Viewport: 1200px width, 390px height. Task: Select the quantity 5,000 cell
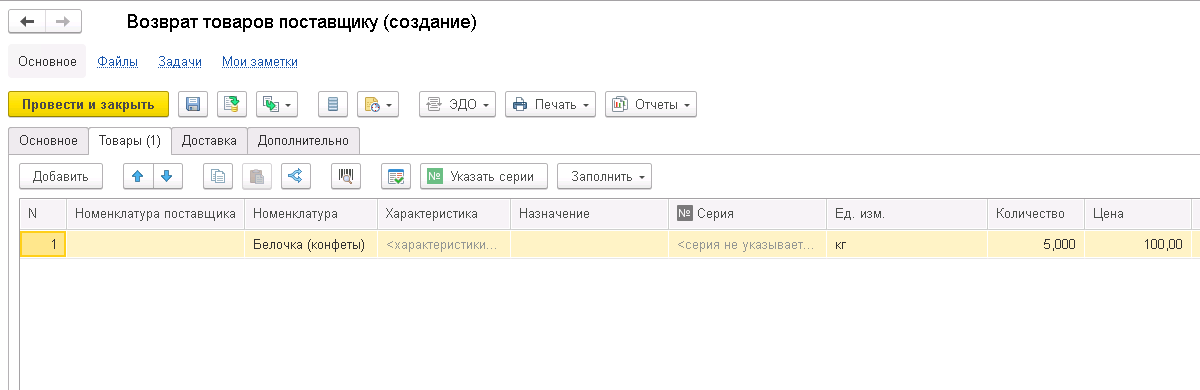tap(1035, 244)
